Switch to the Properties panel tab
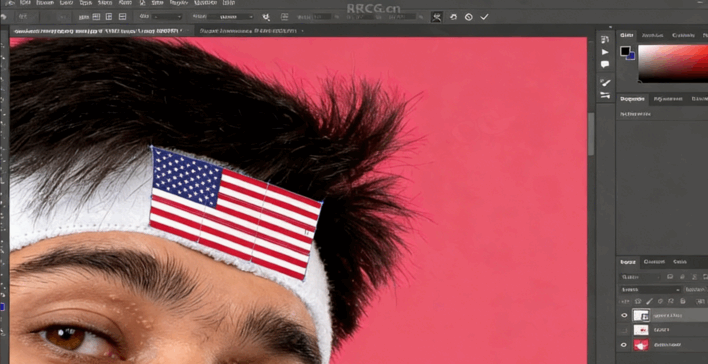This screenshot has width=708, height=364. 632,99
